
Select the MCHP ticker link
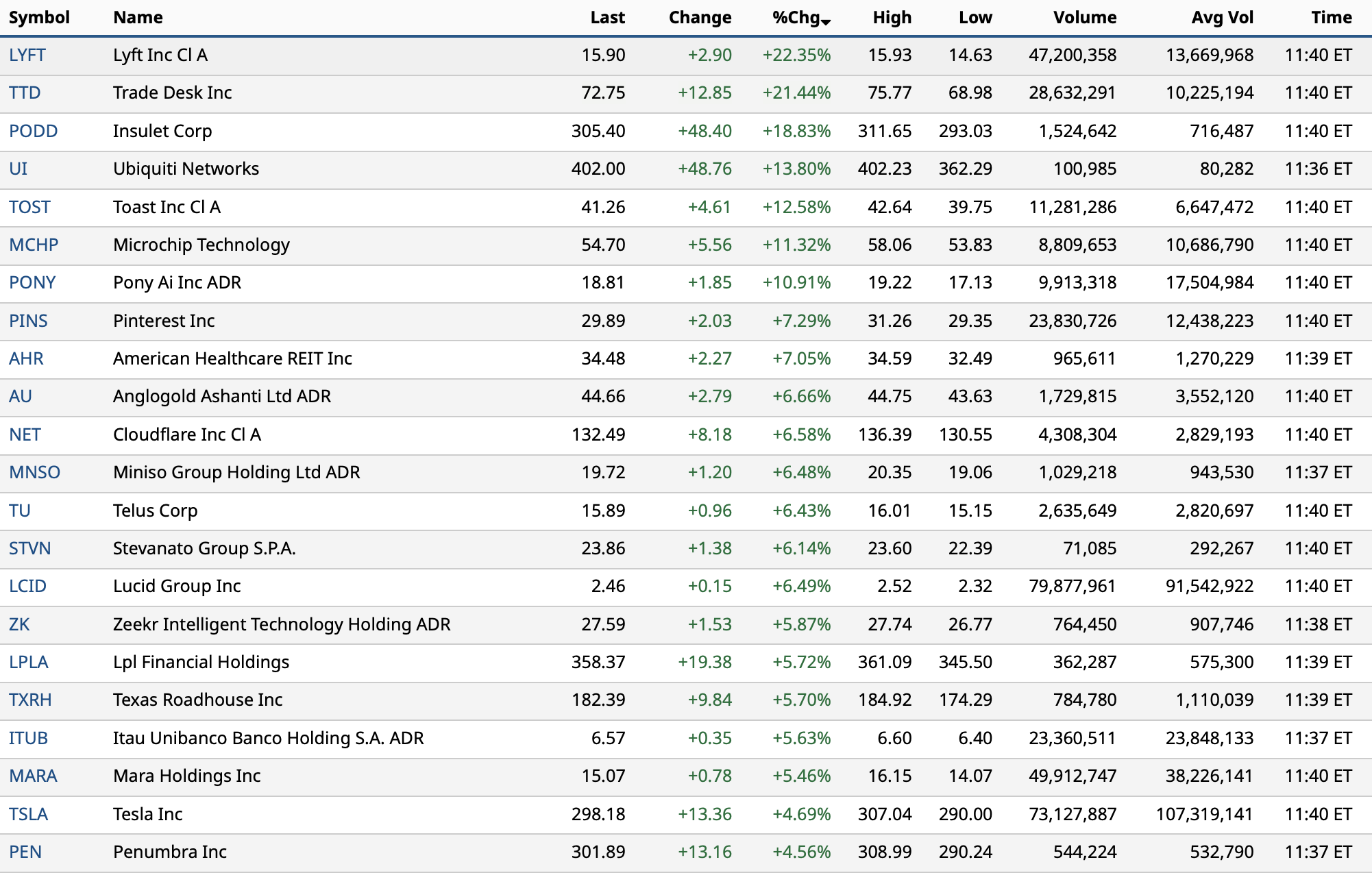34,245
